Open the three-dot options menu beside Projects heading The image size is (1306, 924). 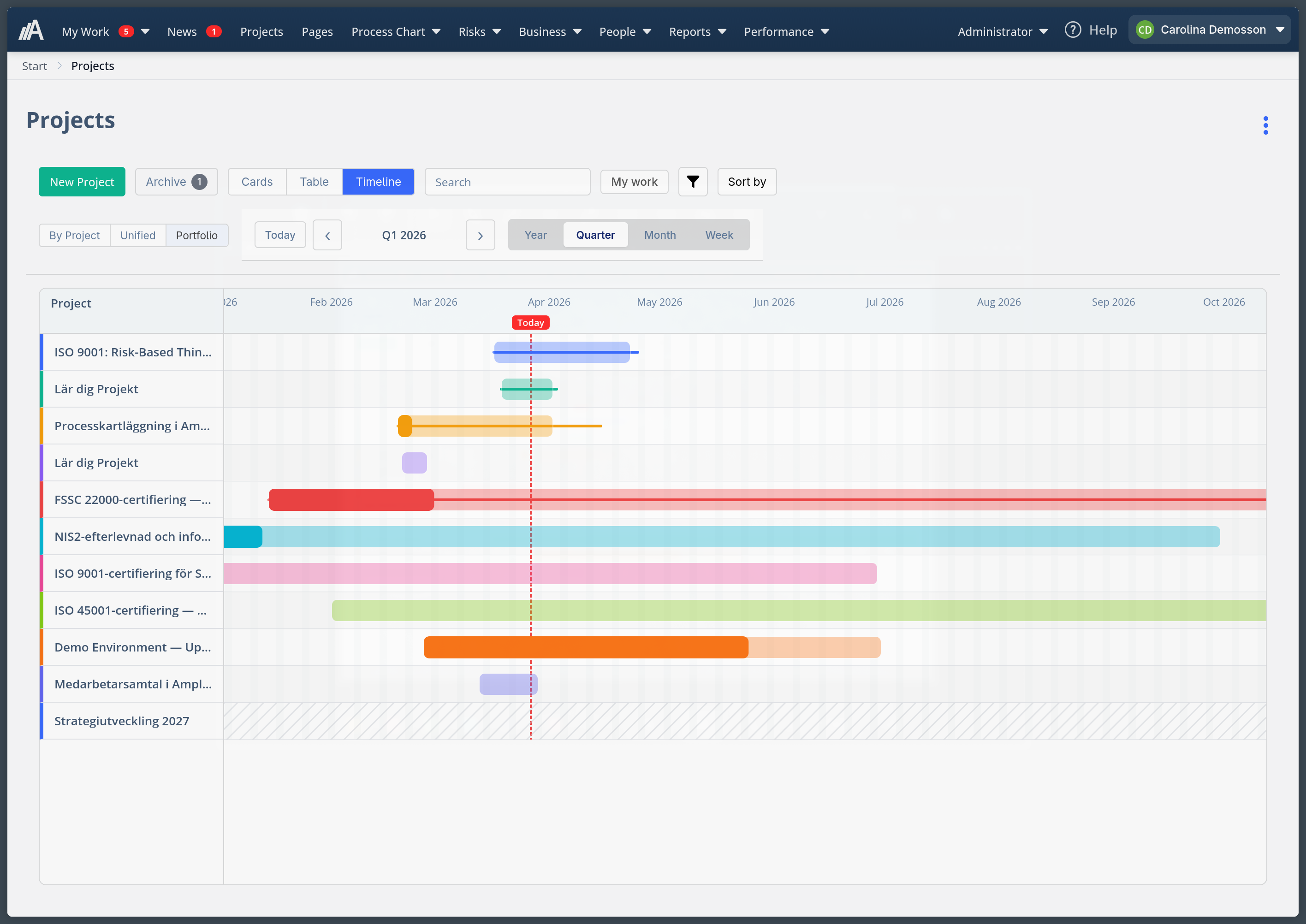(x=1265, y=124)
